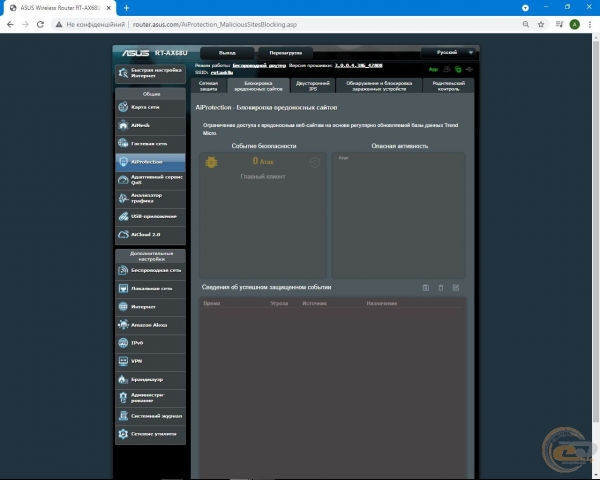Open Брандмауэр (Firewall) settings
The height and width of the screenshot is (480, 600).
(150, 379)
